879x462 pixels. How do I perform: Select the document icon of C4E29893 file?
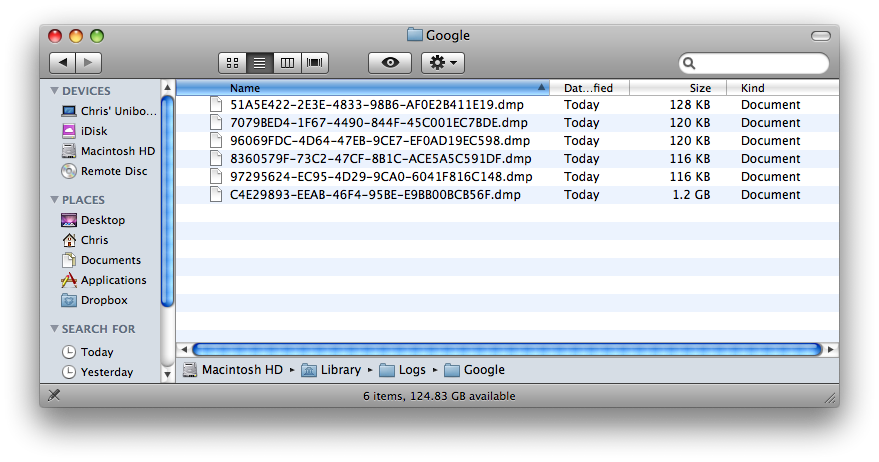tap(216, 194)
